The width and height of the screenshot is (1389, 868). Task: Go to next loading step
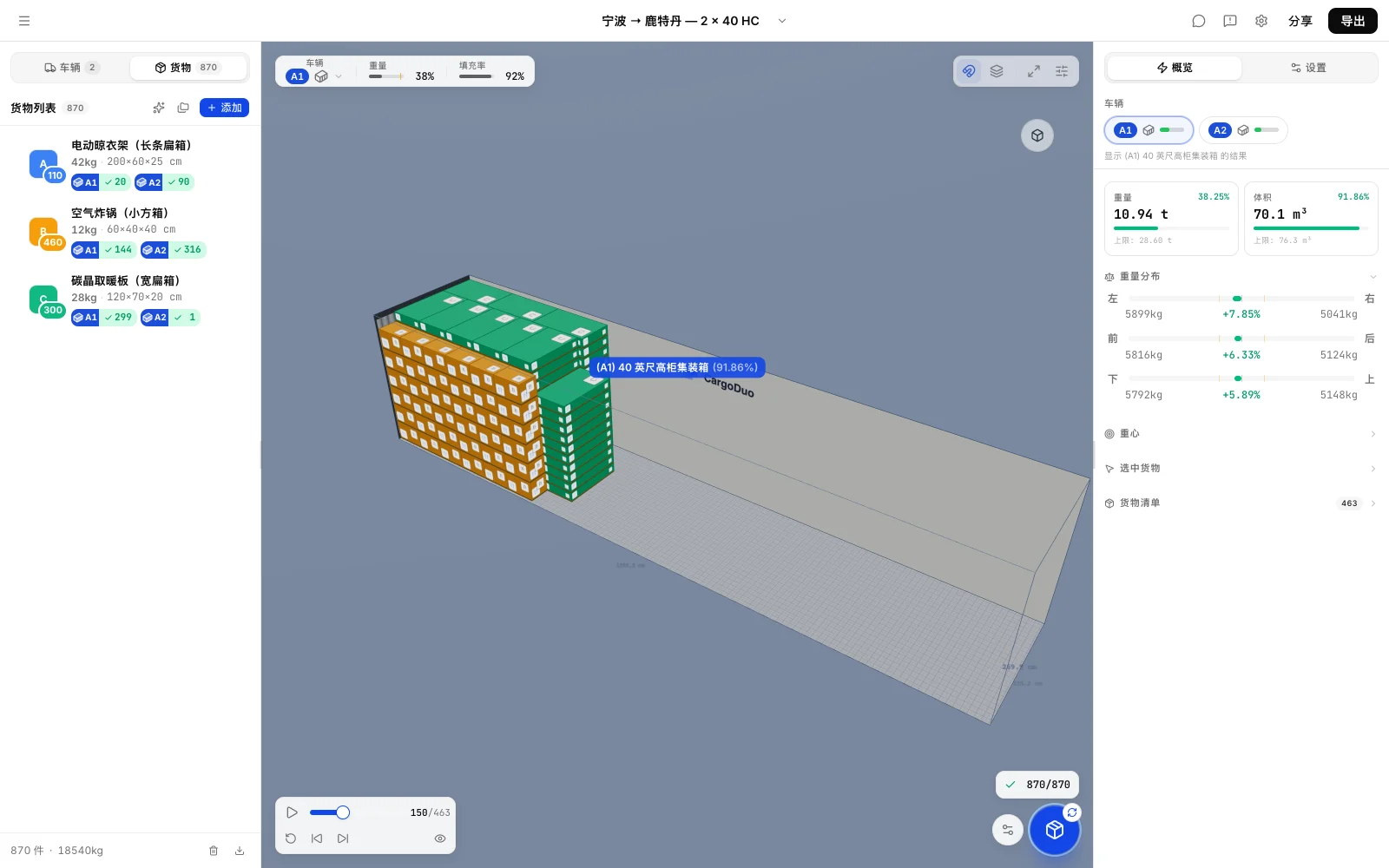[343, 838]
